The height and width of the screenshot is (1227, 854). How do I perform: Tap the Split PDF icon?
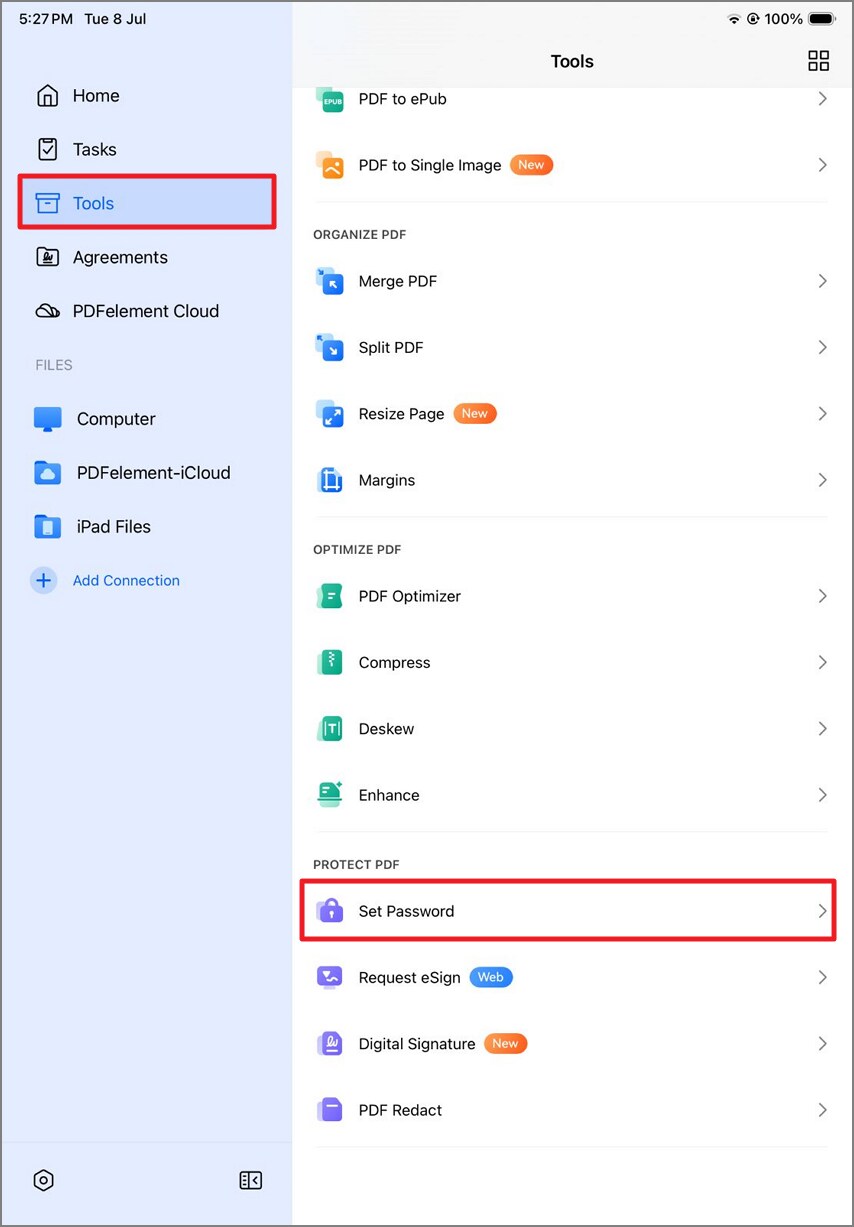329,347
